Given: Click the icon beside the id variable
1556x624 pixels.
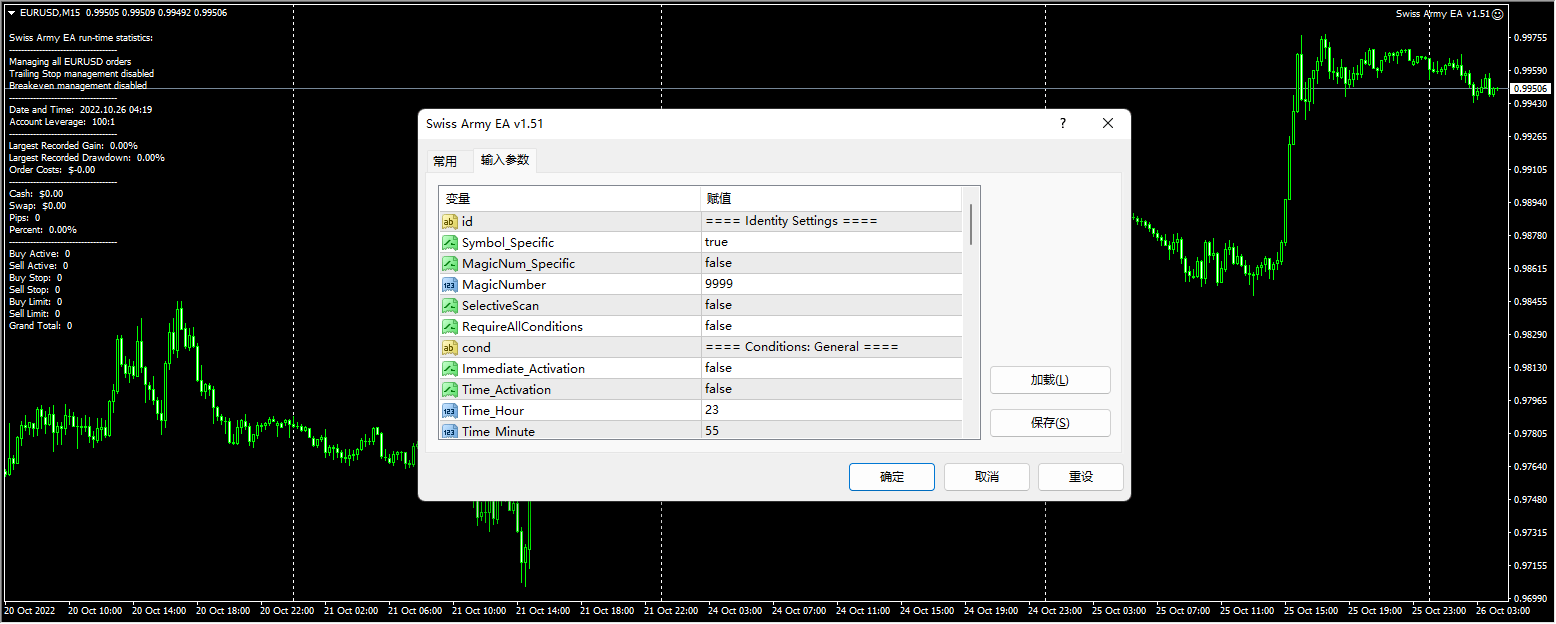Looking at the screenshot, I should (x=450, y=221).
